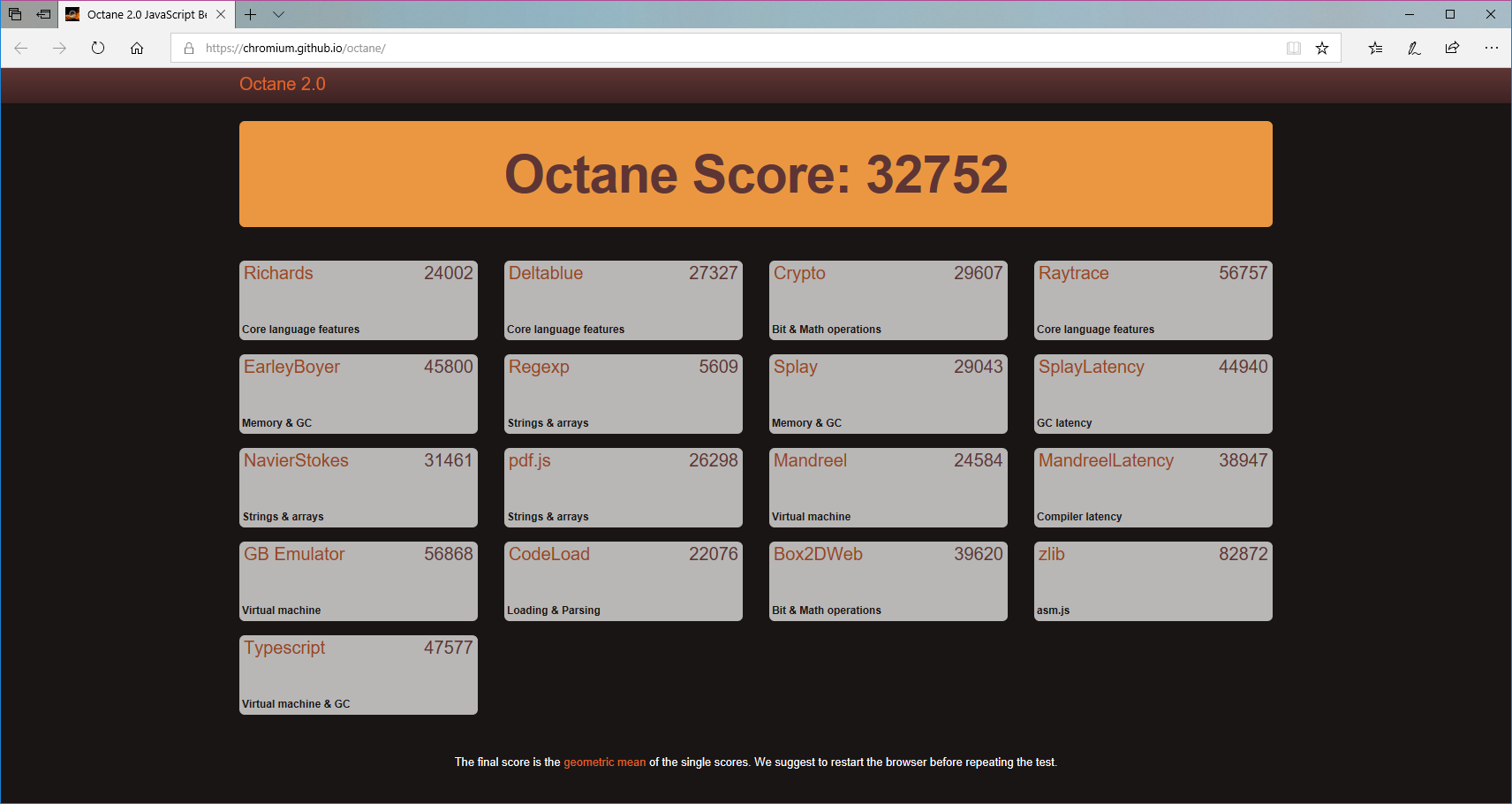Click the Box2DWeb benchmark name
The width and height of the screenshot is (1512, 804).
818,554
